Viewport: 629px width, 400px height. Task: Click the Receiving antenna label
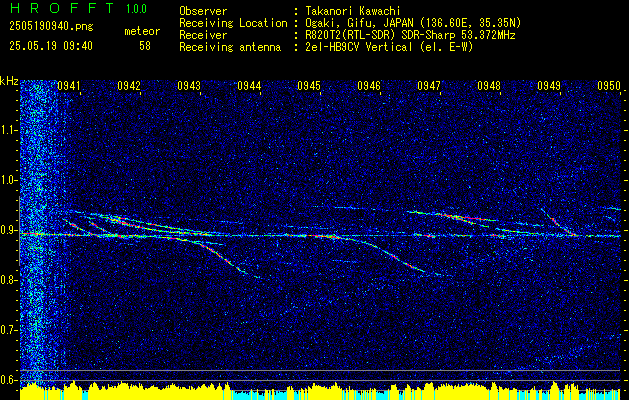pos(230,47)
